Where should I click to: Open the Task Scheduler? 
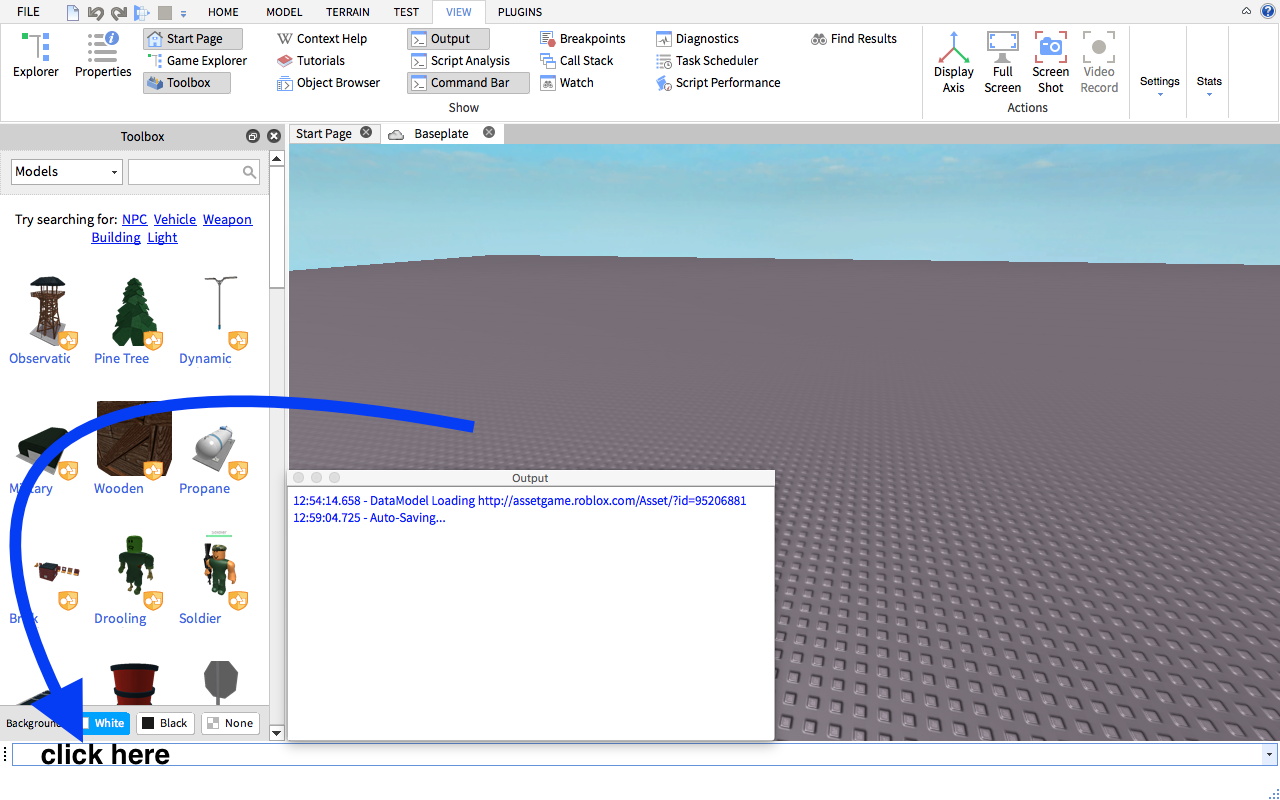coord(707,61)
